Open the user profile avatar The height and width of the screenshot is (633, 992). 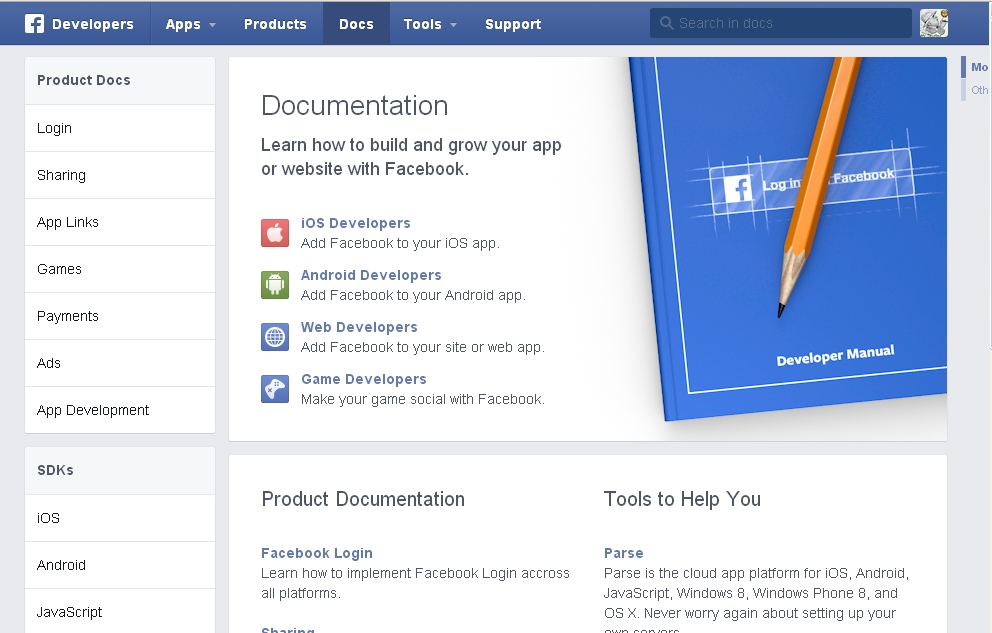click(933, 23)
